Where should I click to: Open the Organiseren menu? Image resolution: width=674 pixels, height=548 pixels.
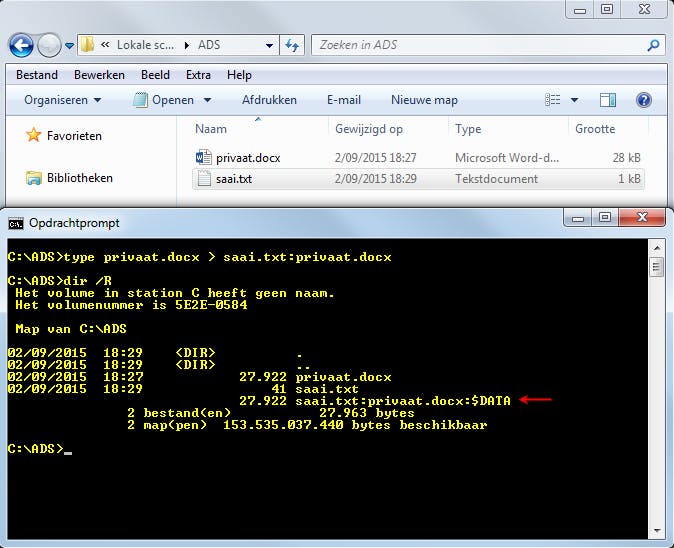[x=62, y=100]
